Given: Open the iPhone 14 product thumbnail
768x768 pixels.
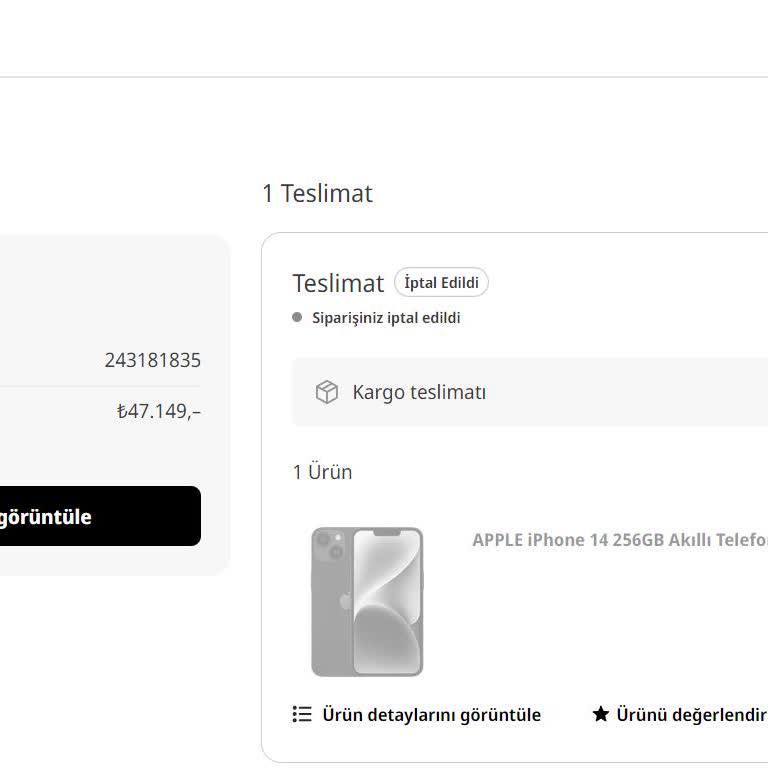Looking at the screenshot, I should (367, 601).
